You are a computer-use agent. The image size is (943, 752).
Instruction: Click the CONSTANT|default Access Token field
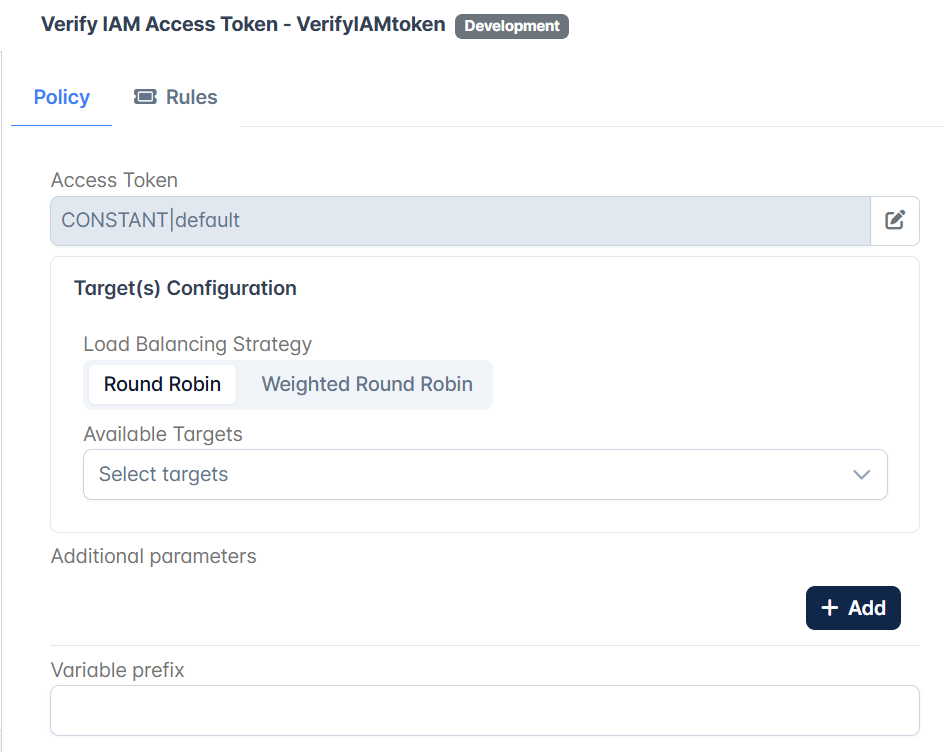click(x=461, y=221)
